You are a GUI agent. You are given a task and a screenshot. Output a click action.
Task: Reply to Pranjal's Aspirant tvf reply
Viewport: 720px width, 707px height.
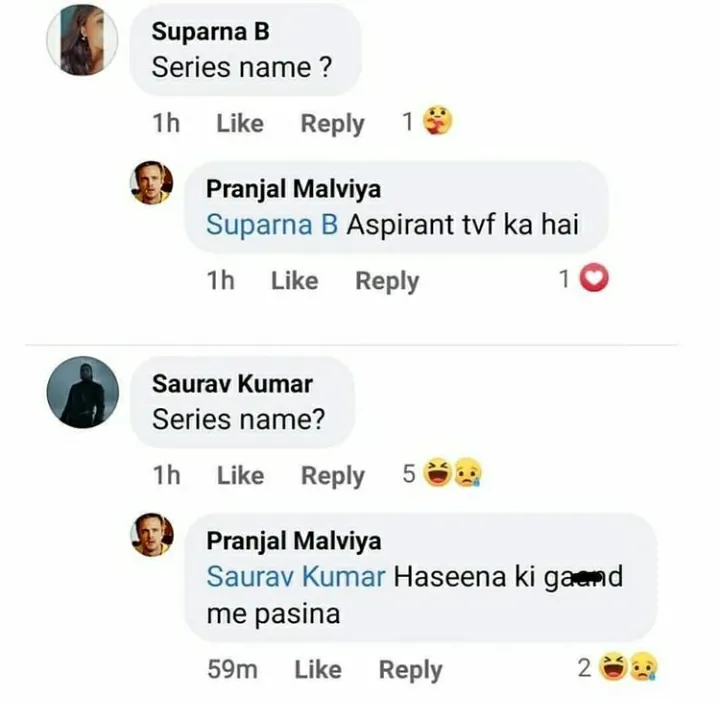(x=387, y=281)
